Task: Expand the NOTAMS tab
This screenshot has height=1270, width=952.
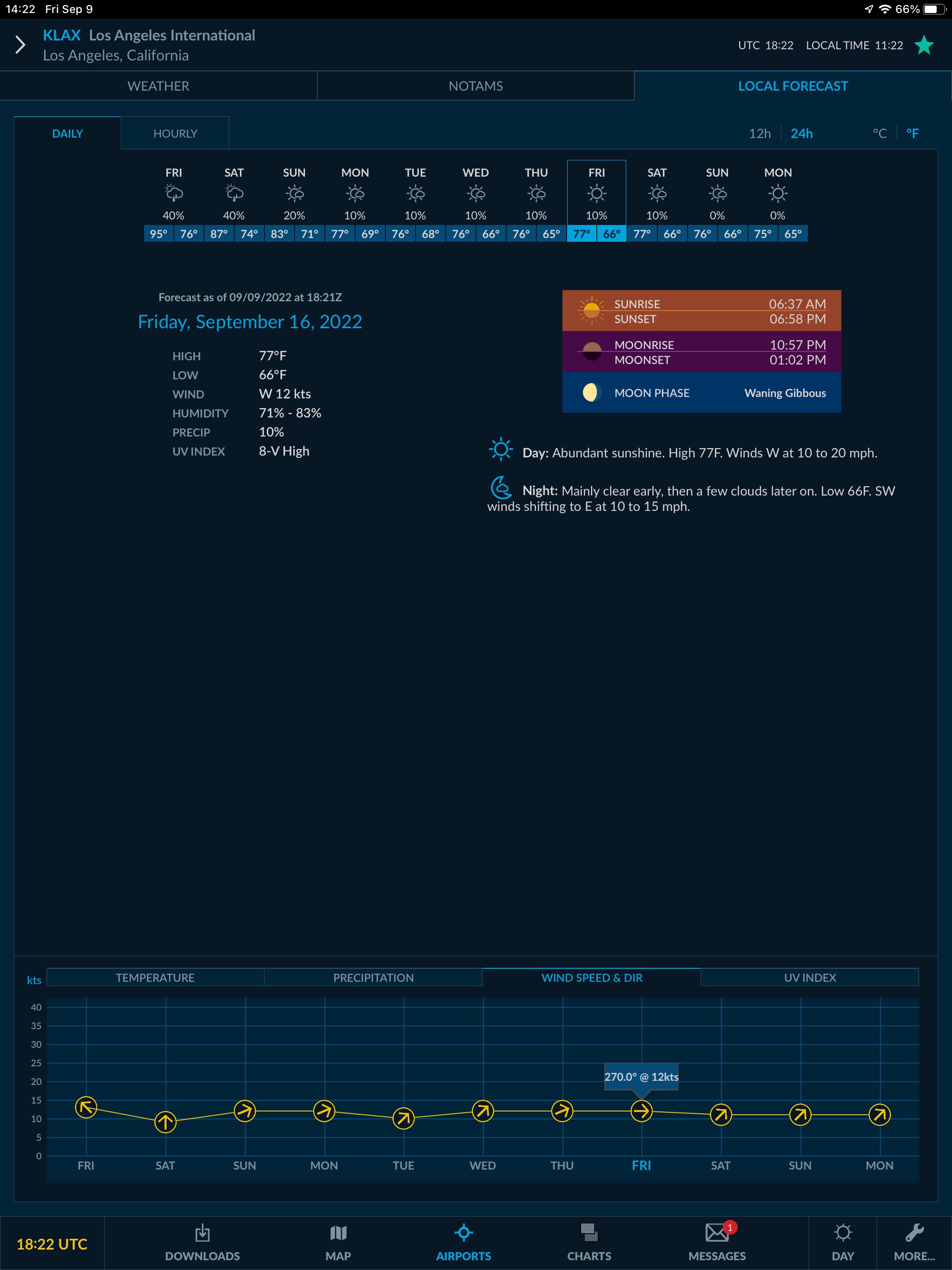Action: (476, 86)
